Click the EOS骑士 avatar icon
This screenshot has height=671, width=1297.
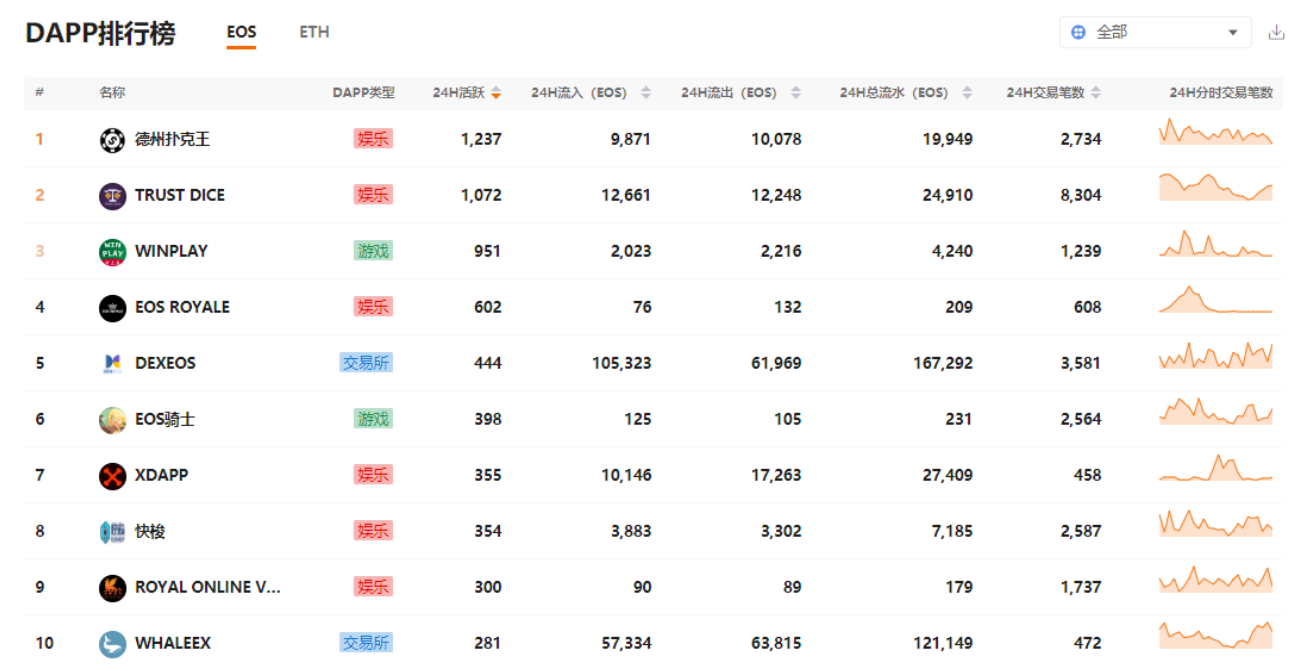[x=112, y=420]
